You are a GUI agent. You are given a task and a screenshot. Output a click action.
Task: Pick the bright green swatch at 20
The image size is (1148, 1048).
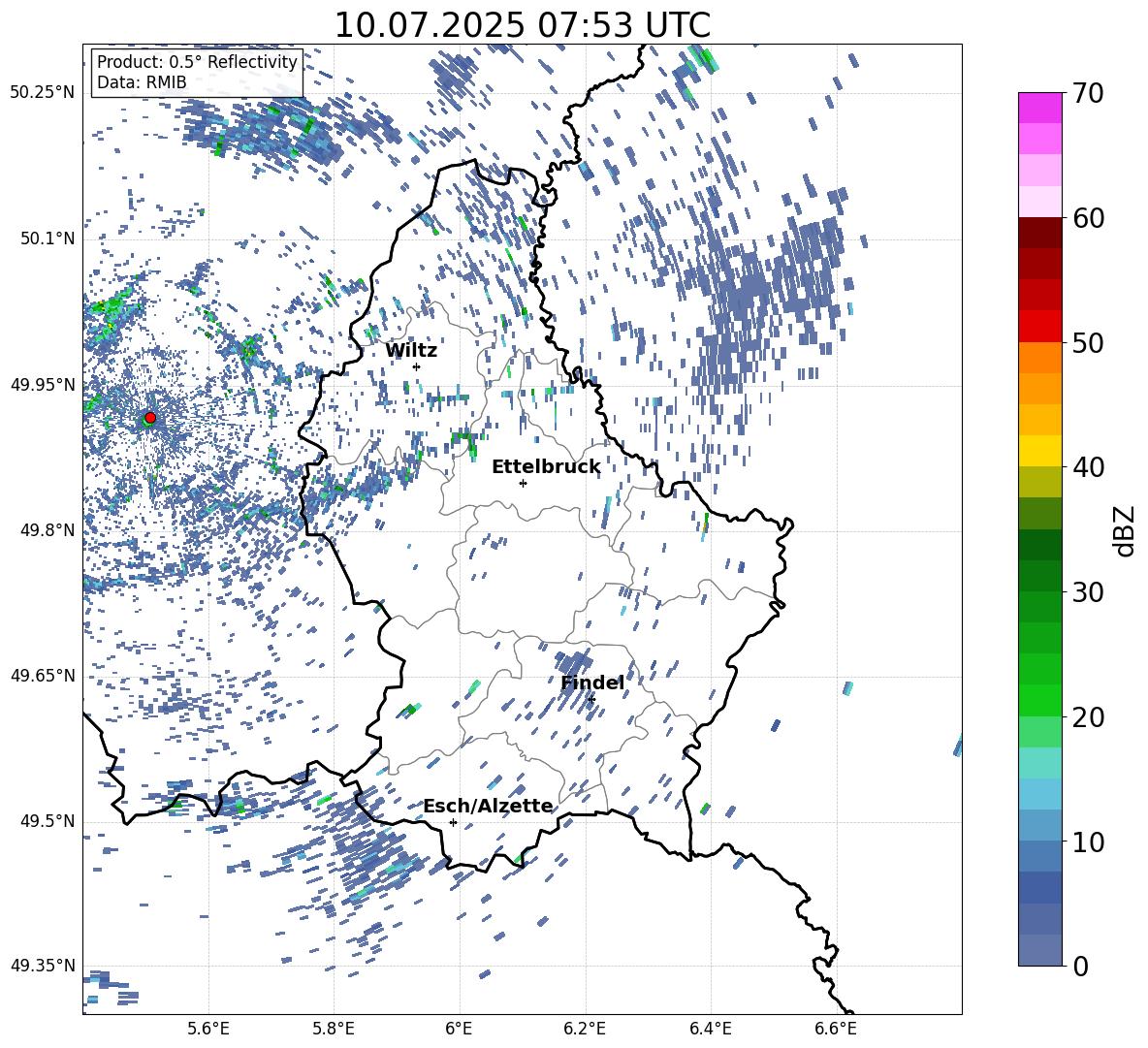1039,700
